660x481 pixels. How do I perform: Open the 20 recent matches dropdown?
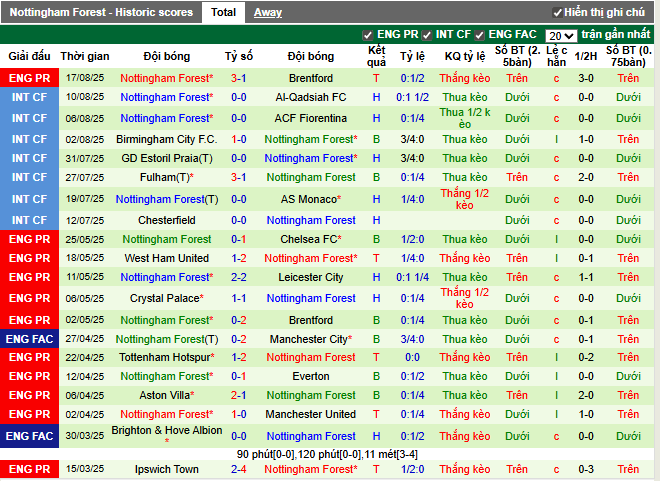561,36
